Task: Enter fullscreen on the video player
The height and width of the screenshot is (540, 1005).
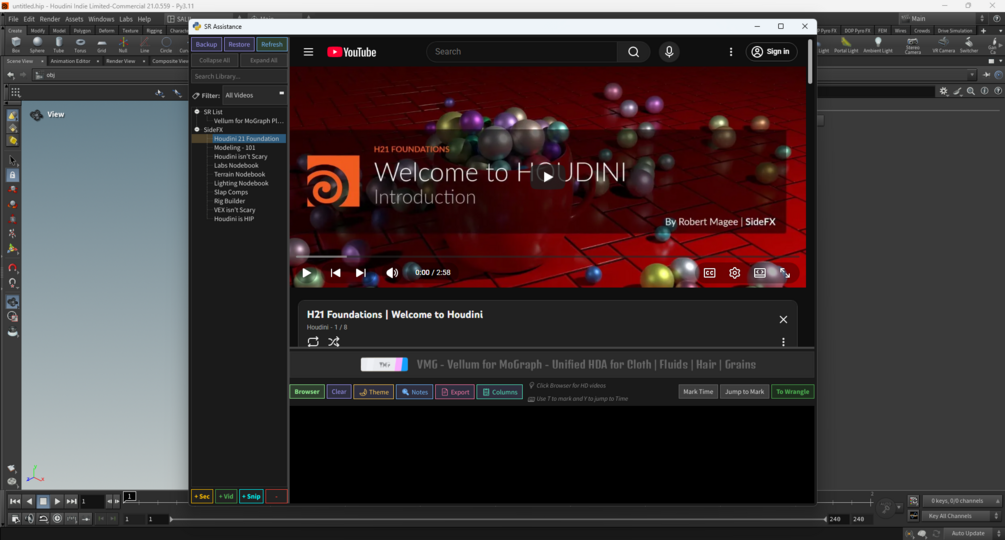Action: tap(785, 273)
